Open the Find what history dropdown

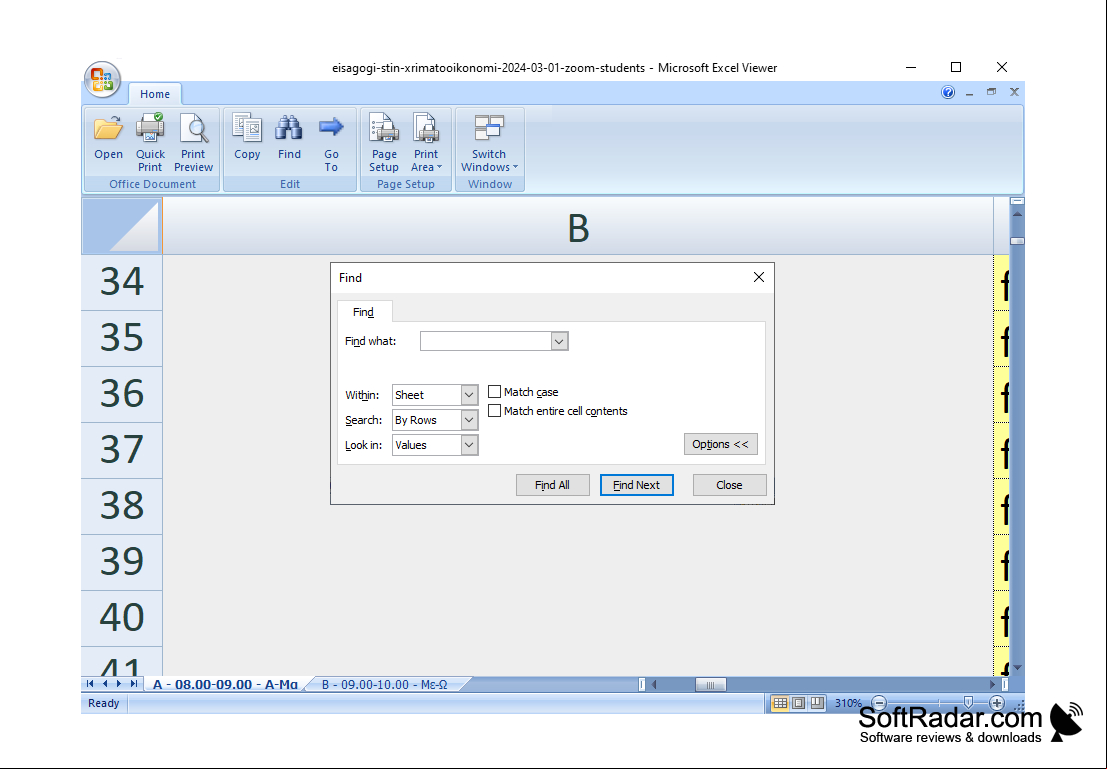point(559,341)
